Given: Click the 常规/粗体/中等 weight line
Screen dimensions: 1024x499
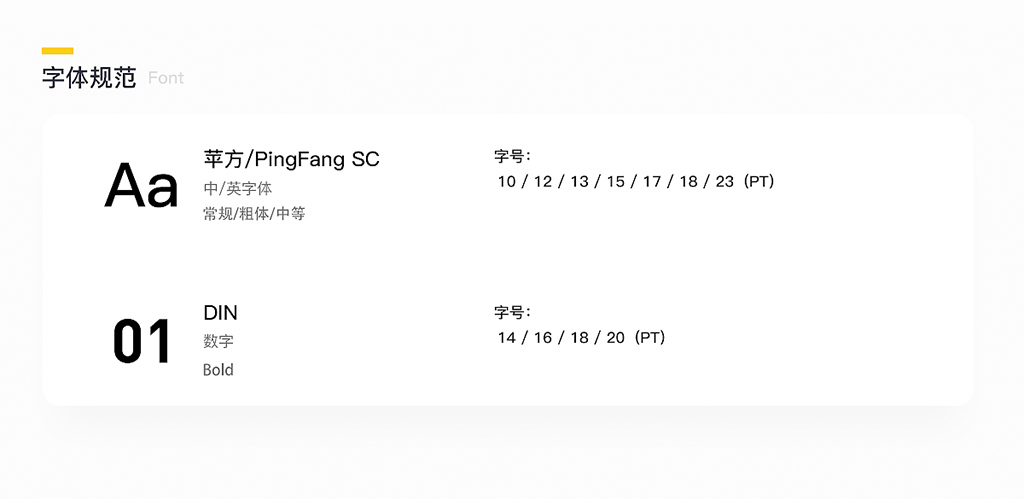Looking at the screenshot, I should pos(254,214).
